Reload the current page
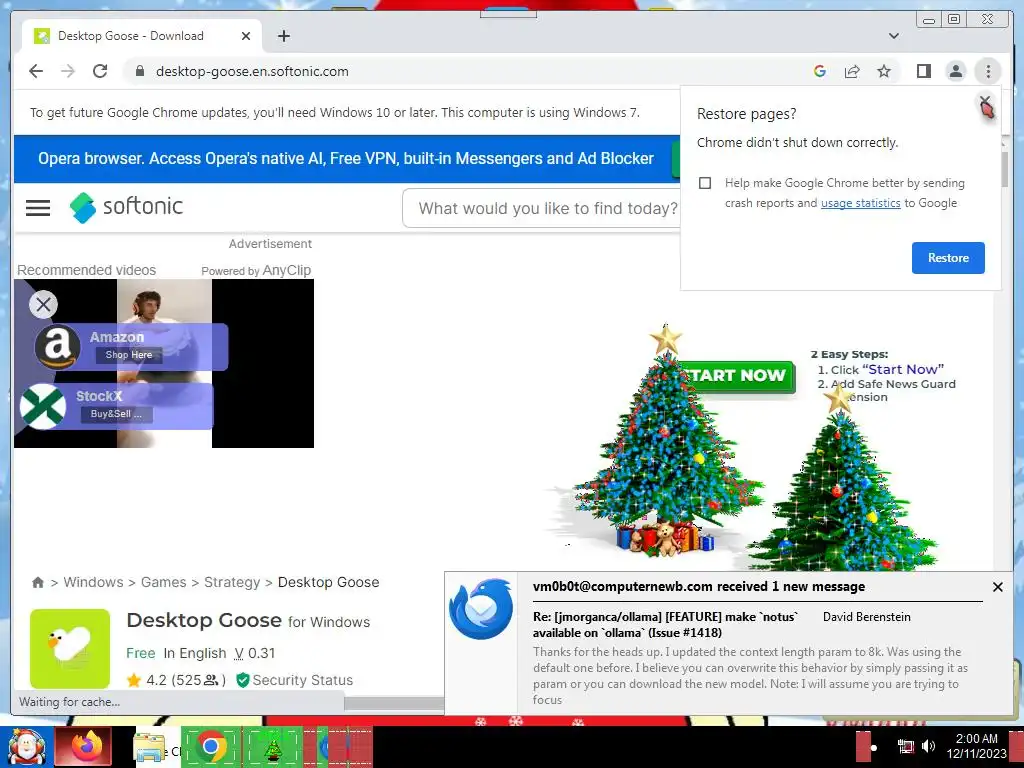The image size is (1024, 768). point(100,71)
